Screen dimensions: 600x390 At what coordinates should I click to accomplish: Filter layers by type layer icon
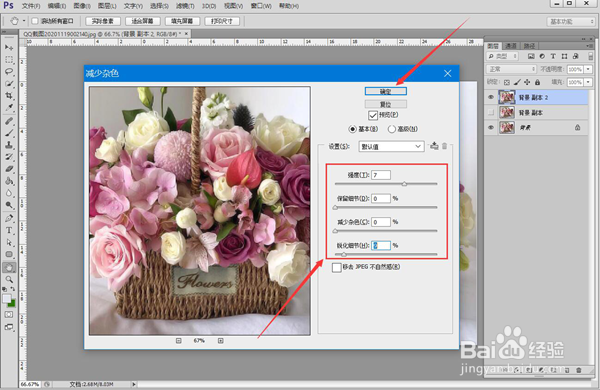click(x=553, y=56)
